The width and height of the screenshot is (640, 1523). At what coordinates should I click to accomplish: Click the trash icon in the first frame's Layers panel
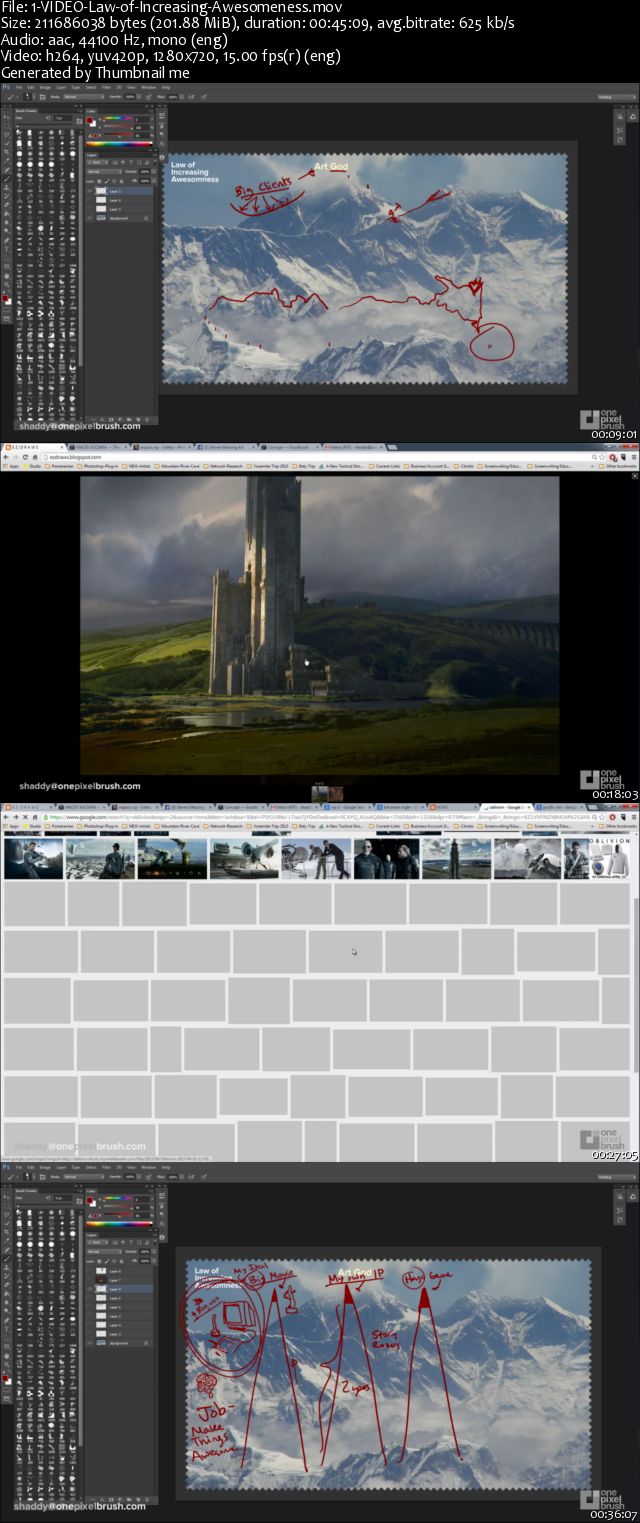point(147,419)
